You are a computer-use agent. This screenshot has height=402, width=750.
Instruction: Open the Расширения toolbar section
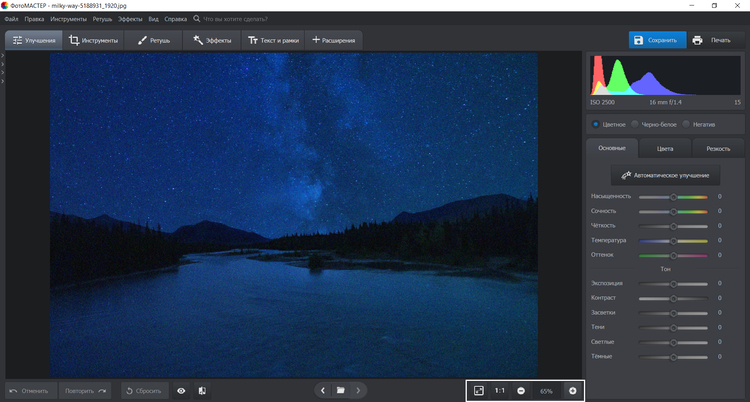click(x=334, y=40)
